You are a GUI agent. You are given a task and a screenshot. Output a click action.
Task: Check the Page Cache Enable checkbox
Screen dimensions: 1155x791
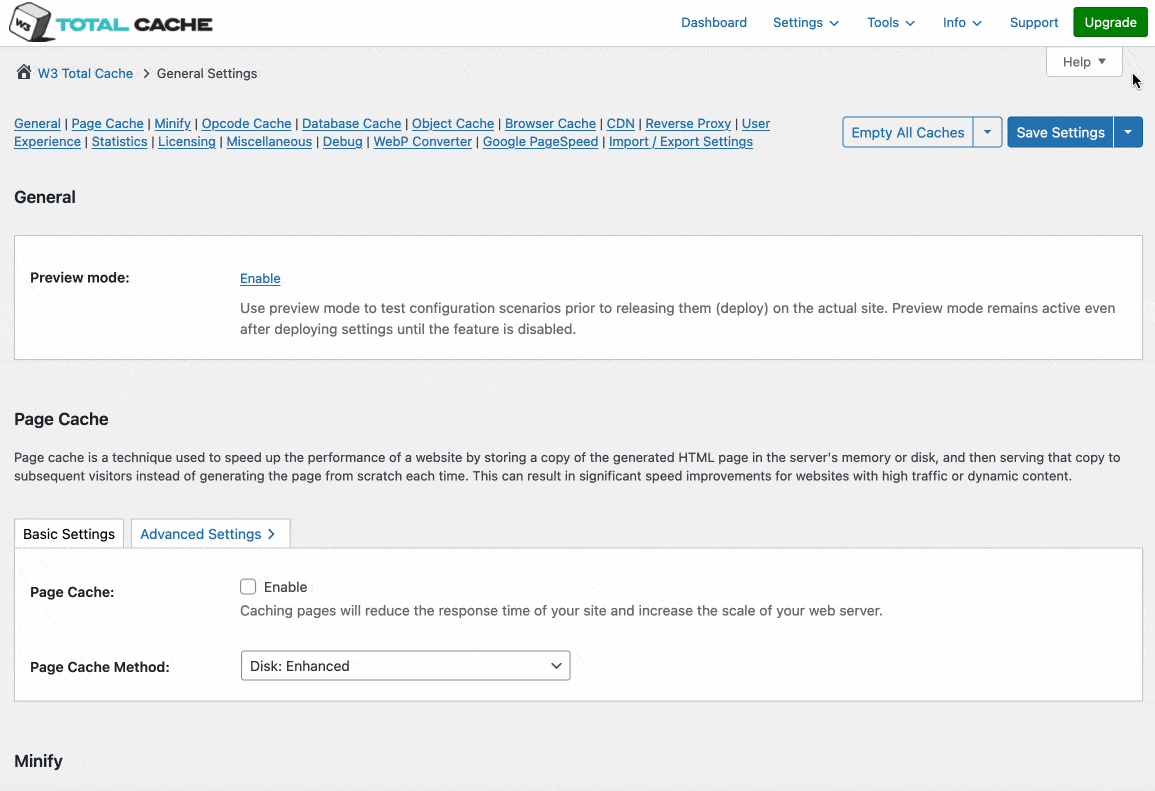click(x=248, y=586)
